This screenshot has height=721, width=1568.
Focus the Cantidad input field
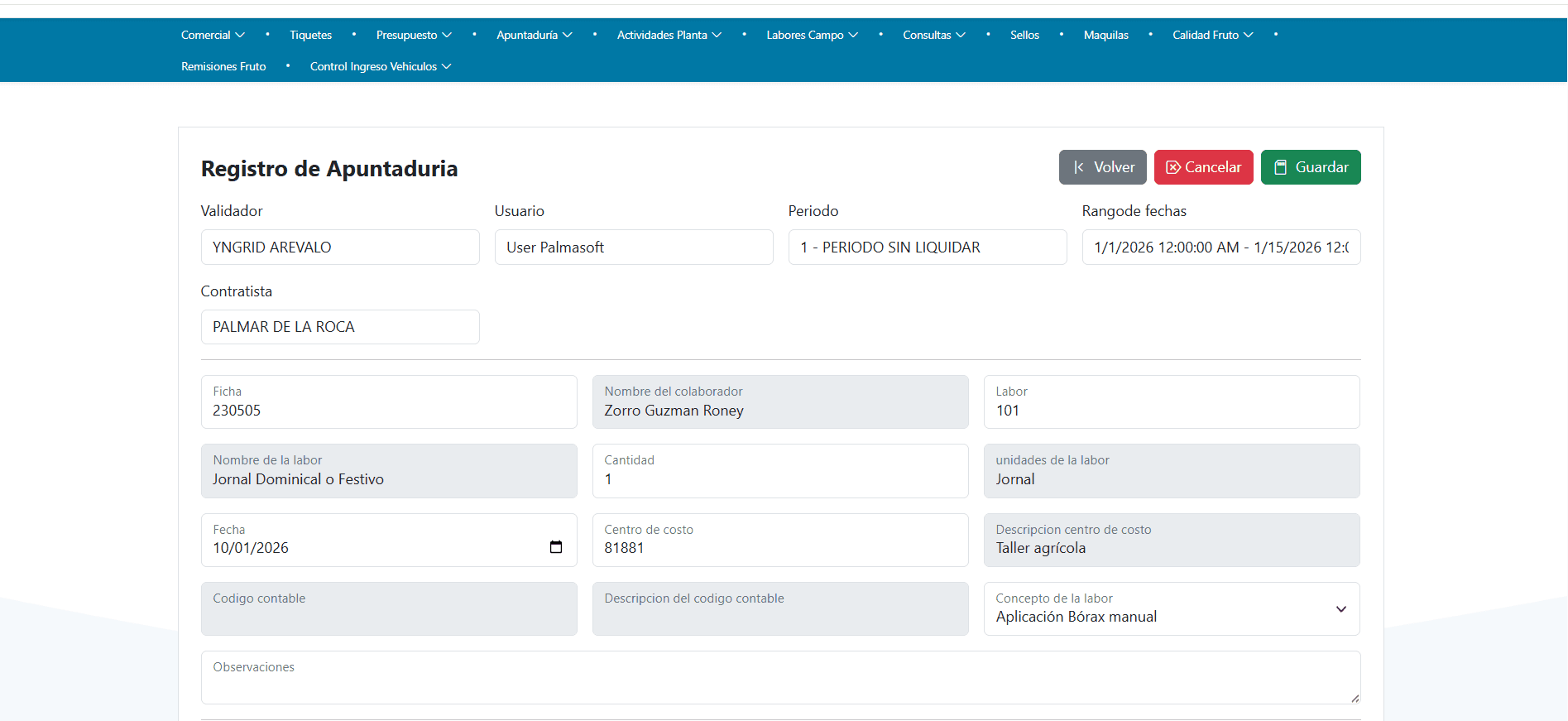(x=779, y=479)
